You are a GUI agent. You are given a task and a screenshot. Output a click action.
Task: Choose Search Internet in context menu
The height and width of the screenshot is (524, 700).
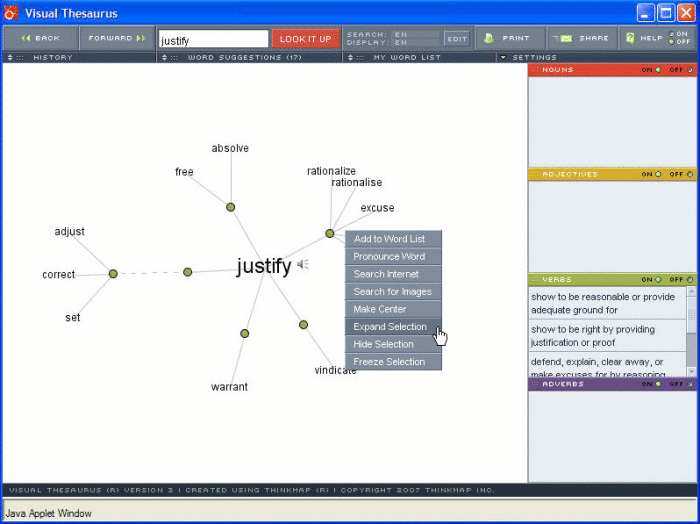(393, 274)
